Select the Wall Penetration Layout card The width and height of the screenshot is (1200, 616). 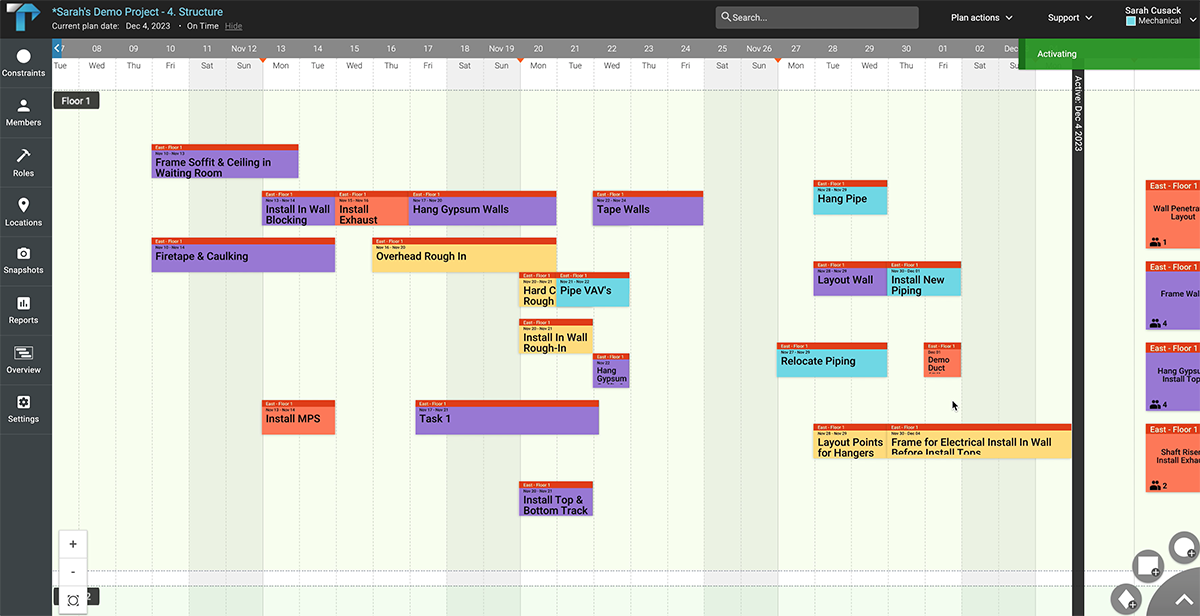1173,214
